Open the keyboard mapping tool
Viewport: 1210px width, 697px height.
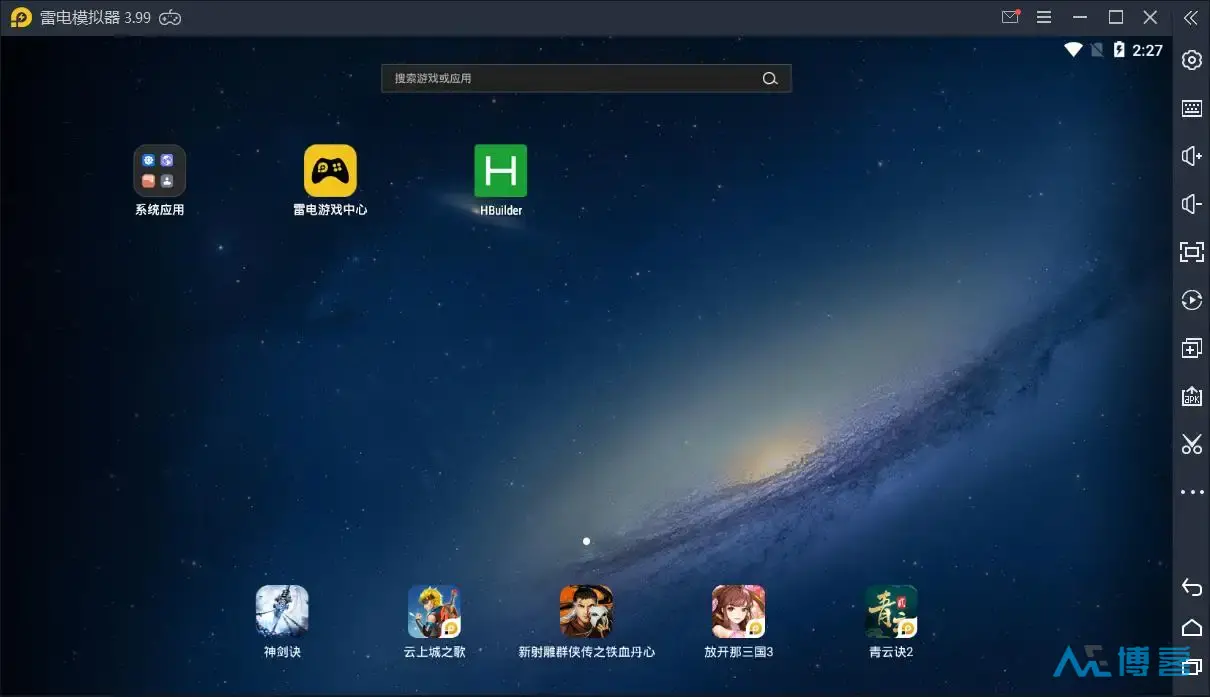coord(1191,108)
